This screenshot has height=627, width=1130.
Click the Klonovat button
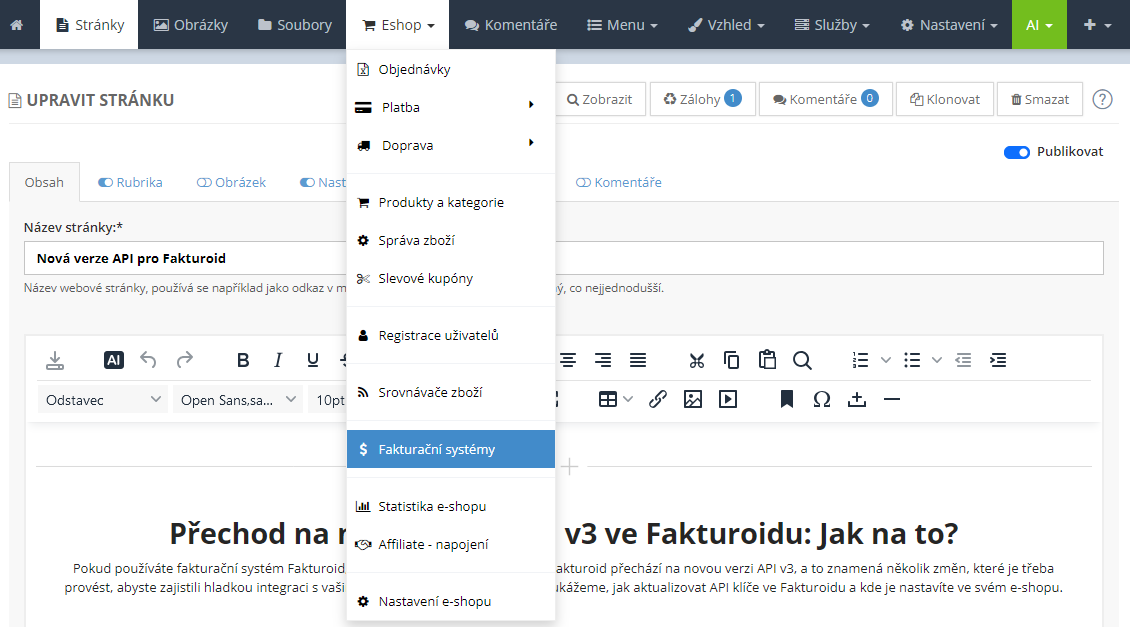tap(944, 99)
